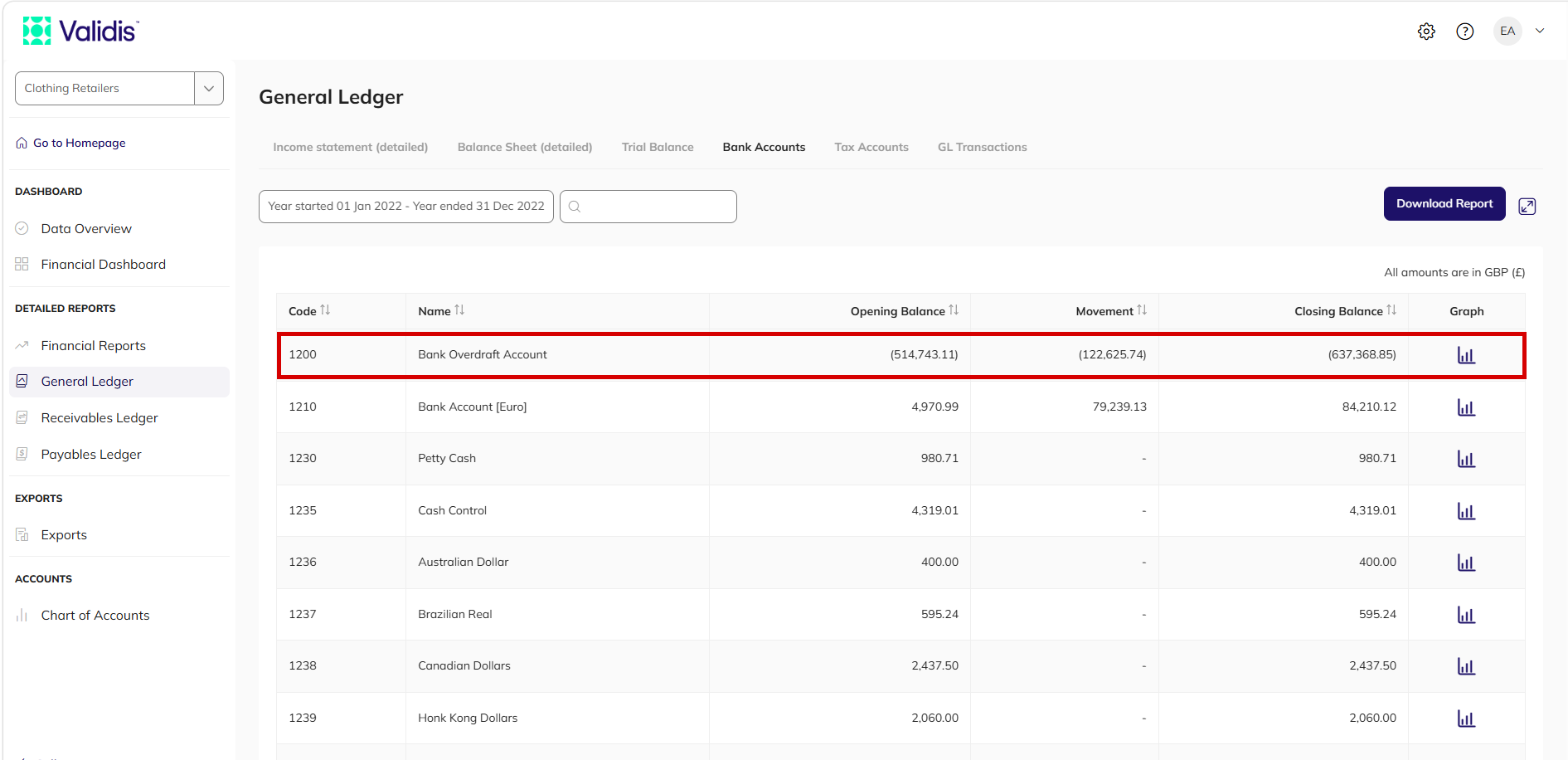Switch to Trial Balance tab
Screen dimensions: 1568x760
(658, 147)
